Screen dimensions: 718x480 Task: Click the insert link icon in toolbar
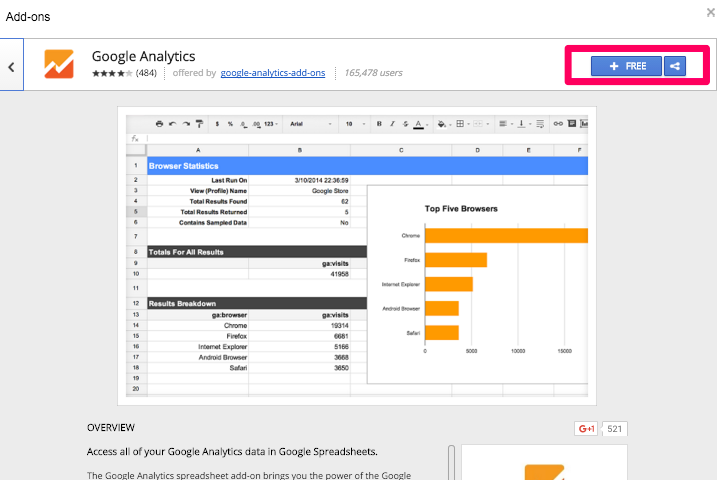[x=555, y=124]
